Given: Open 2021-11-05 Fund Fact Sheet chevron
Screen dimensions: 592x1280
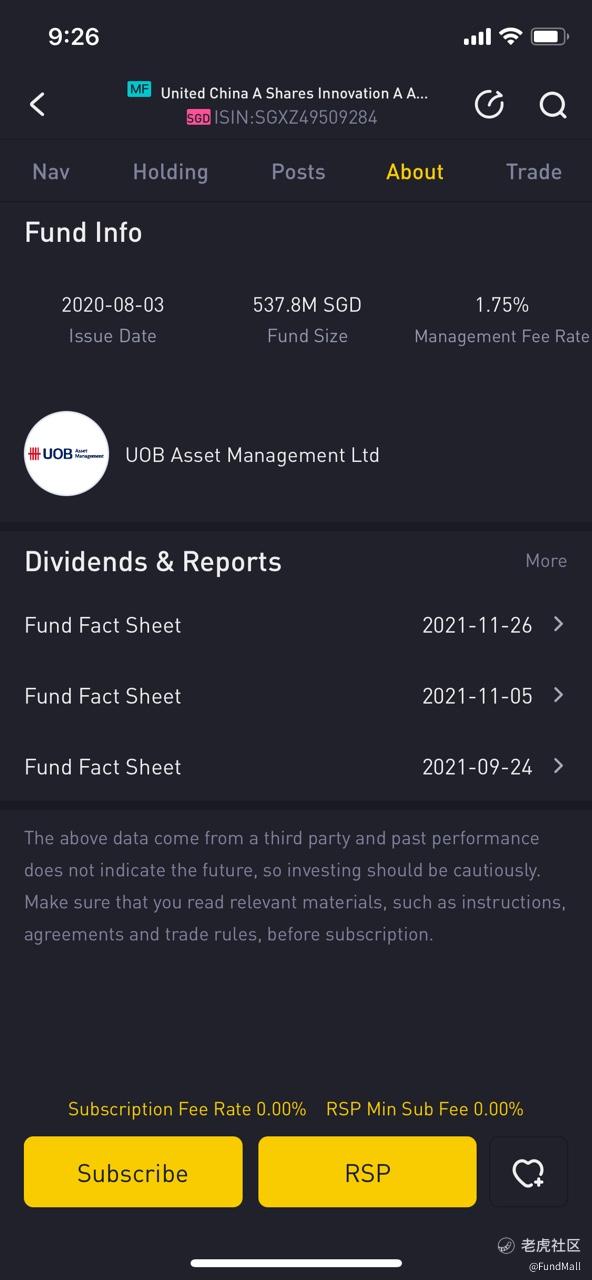Looking at the screenshot, I should pyautogui.click(x=558, y=695).
